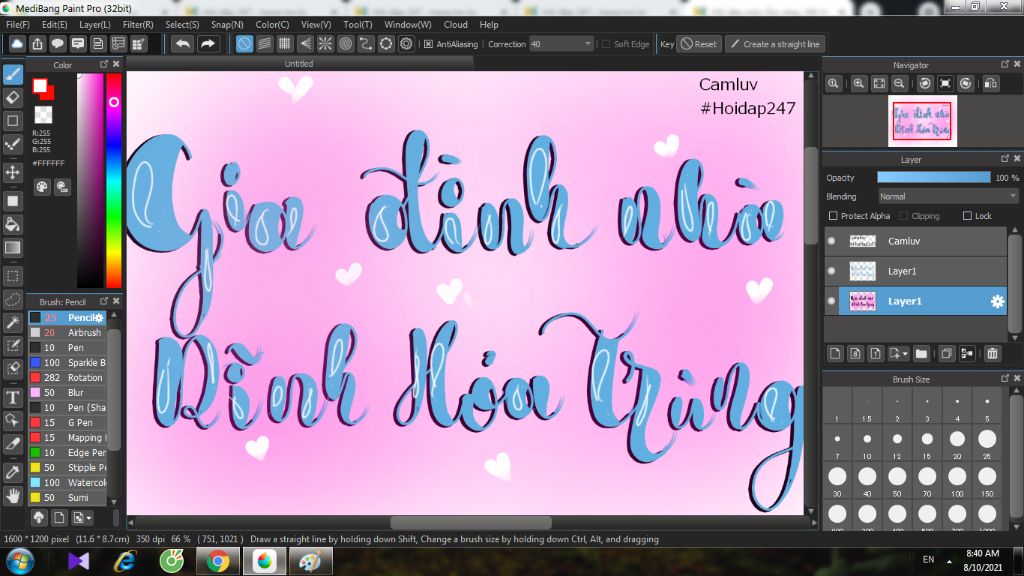This screenshot has width=1024, height=576.
Task: Toggle the AntiAliasing checkbox
Action: [x=428, y=44]
